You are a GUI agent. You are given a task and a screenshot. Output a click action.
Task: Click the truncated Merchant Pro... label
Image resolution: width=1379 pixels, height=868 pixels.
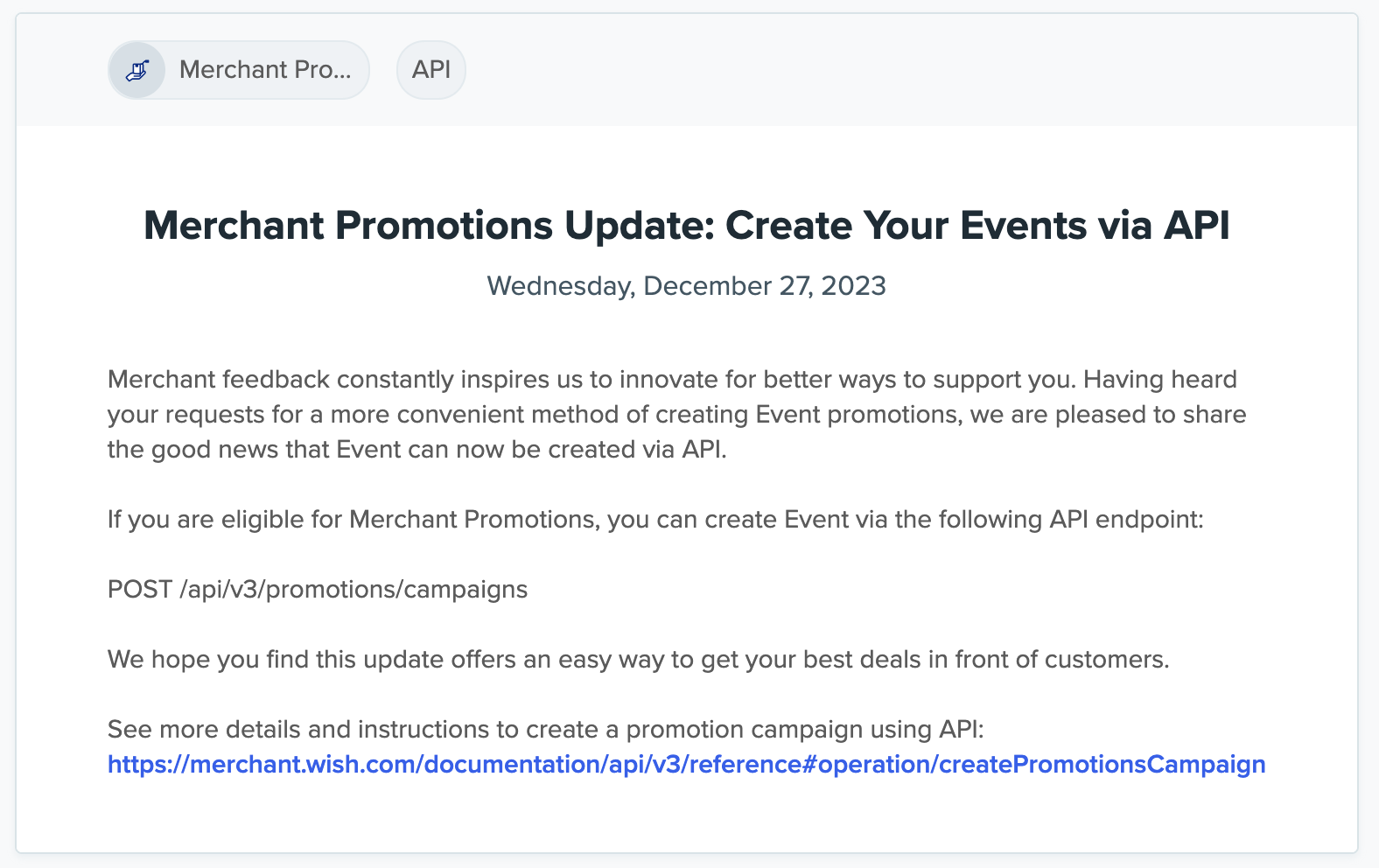[x=266, y=69]
